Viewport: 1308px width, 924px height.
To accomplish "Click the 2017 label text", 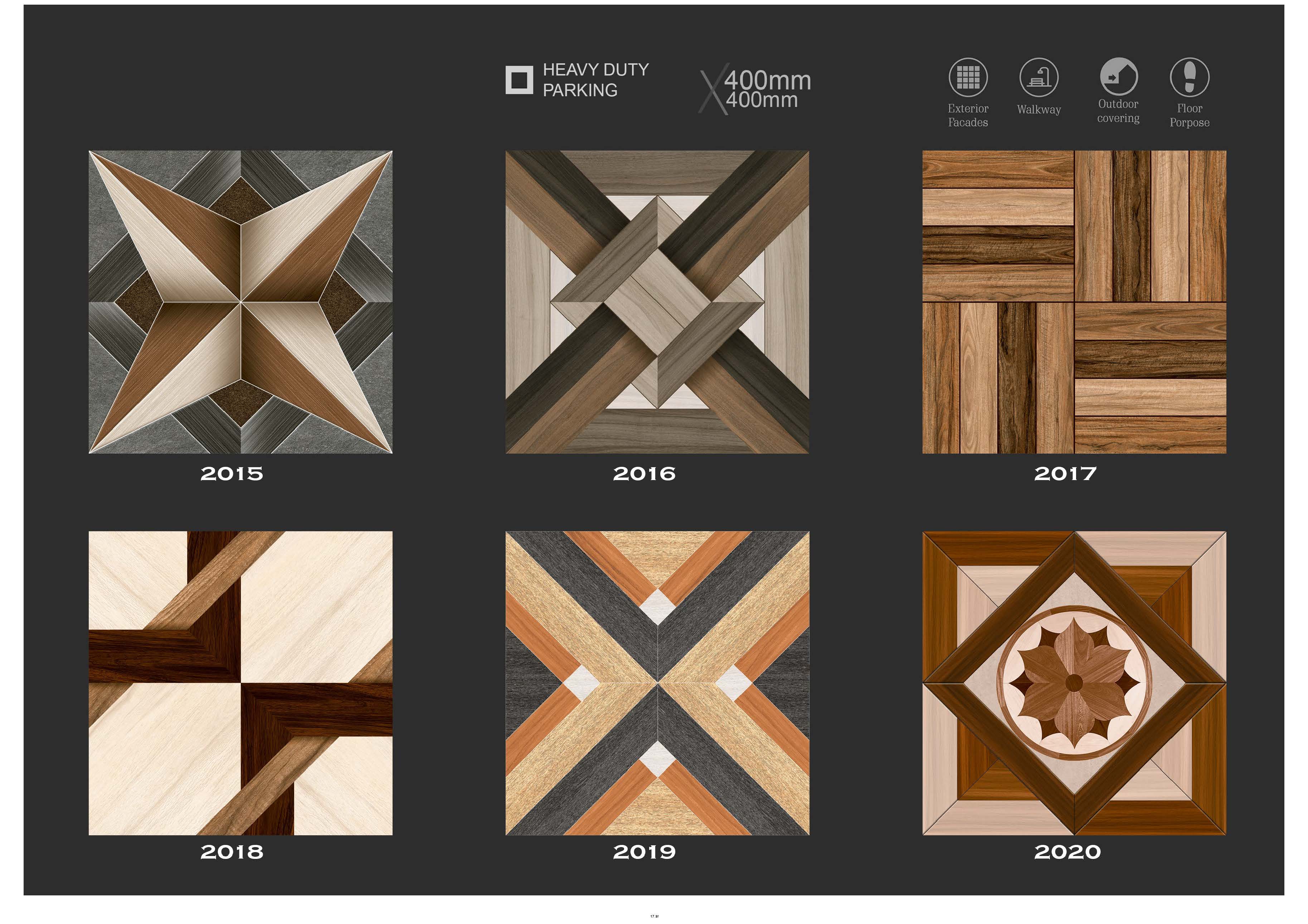I will pos(1065,474).
